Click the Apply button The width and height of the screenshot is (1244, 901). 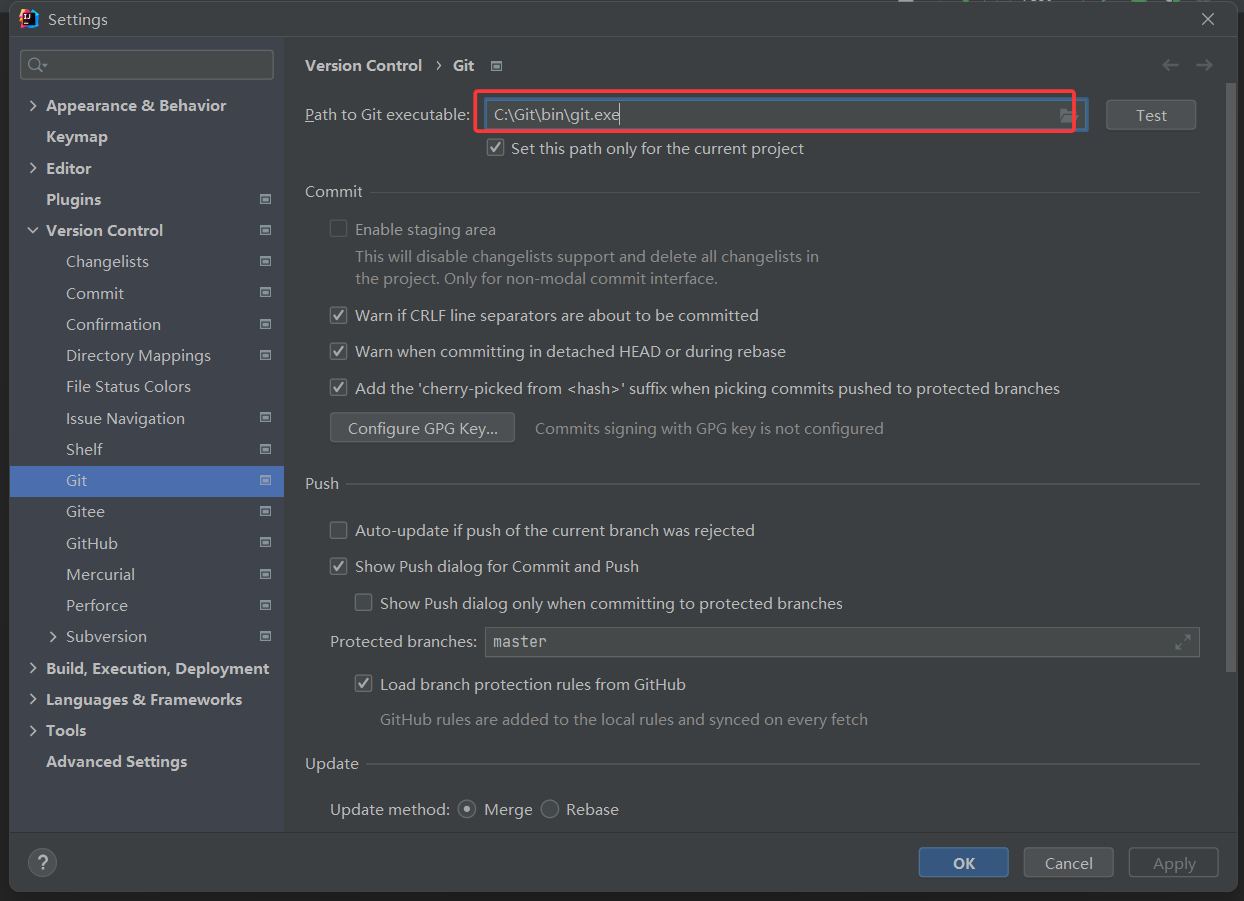pyautogui.click(x=1174, y=863)
